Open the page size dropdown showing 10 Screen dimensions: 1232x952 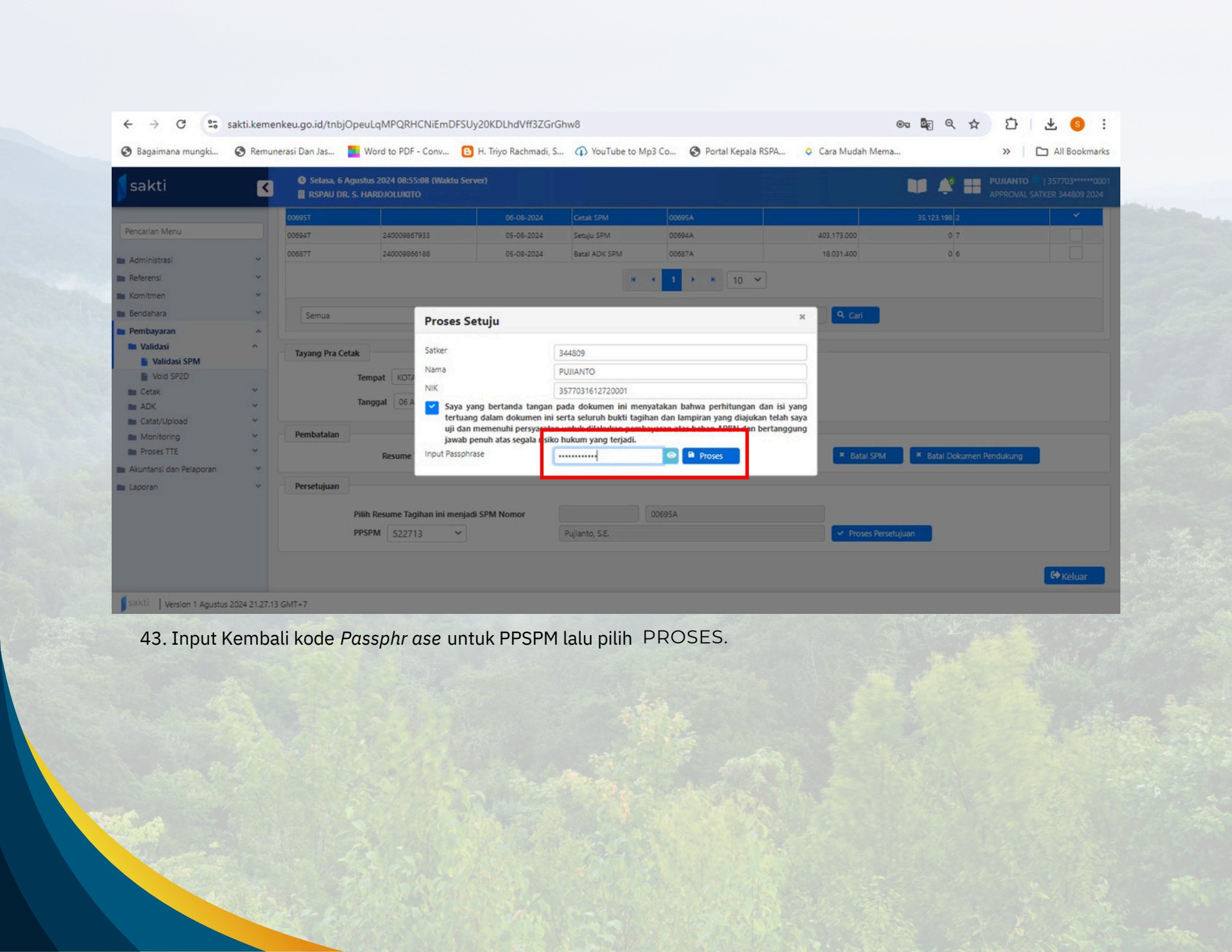point(746,280)
